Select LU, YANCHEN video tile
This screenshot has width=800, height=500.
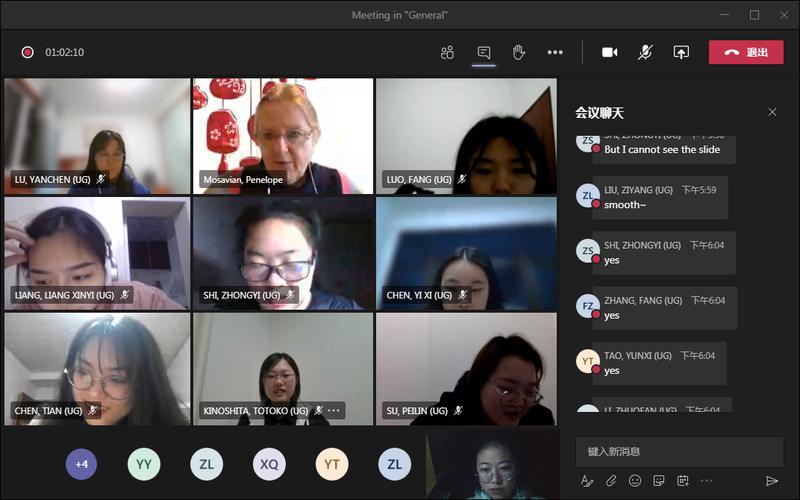[97, 136]
